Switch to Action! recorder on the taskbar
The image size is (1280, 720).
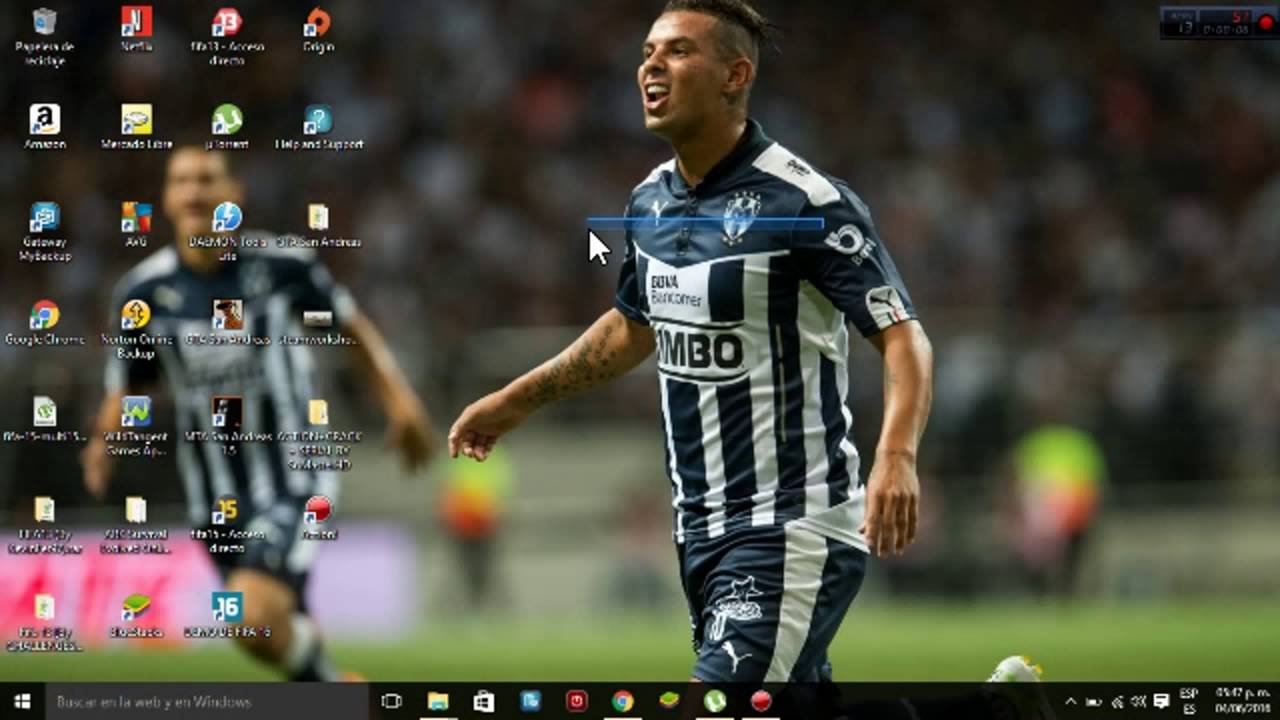761,701
